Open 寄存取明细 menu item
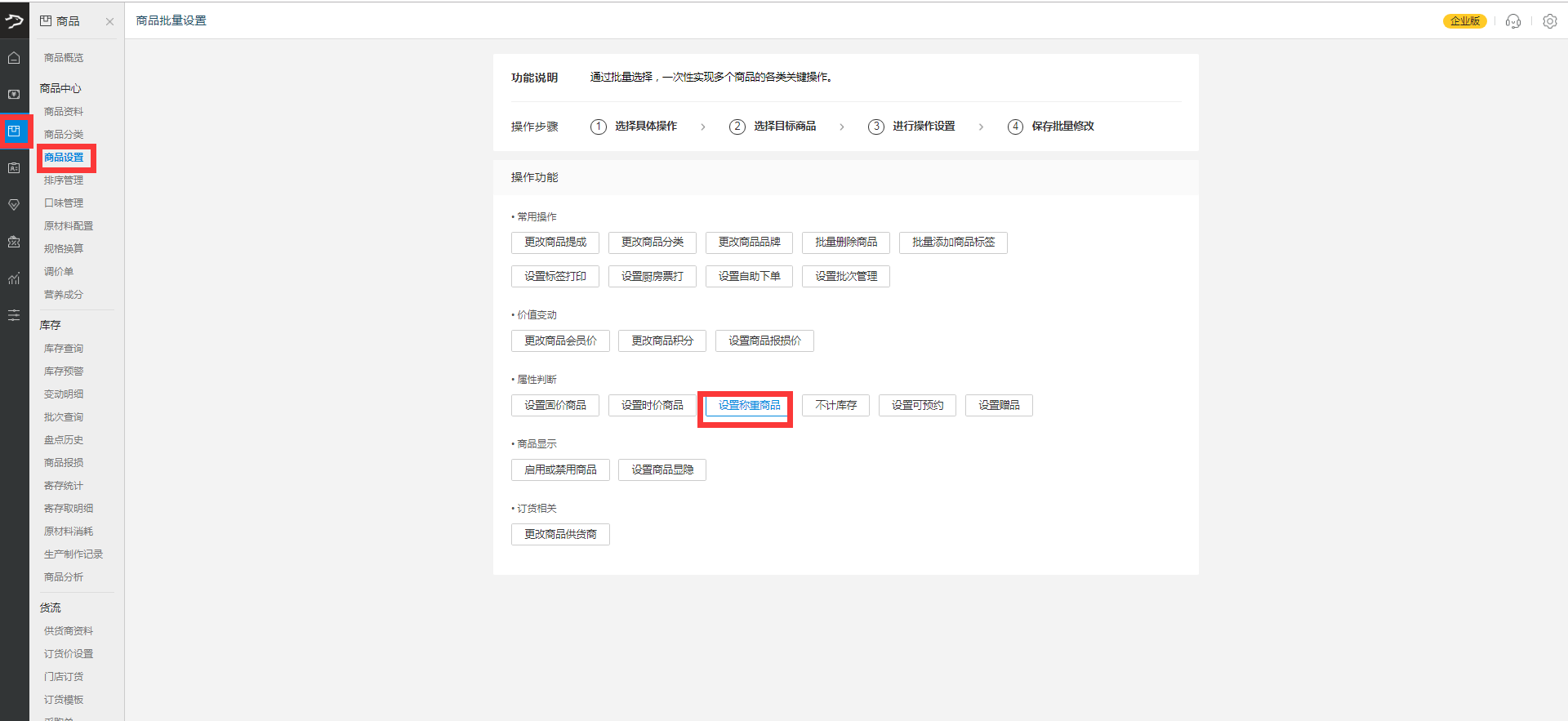 tap(69, 509)
